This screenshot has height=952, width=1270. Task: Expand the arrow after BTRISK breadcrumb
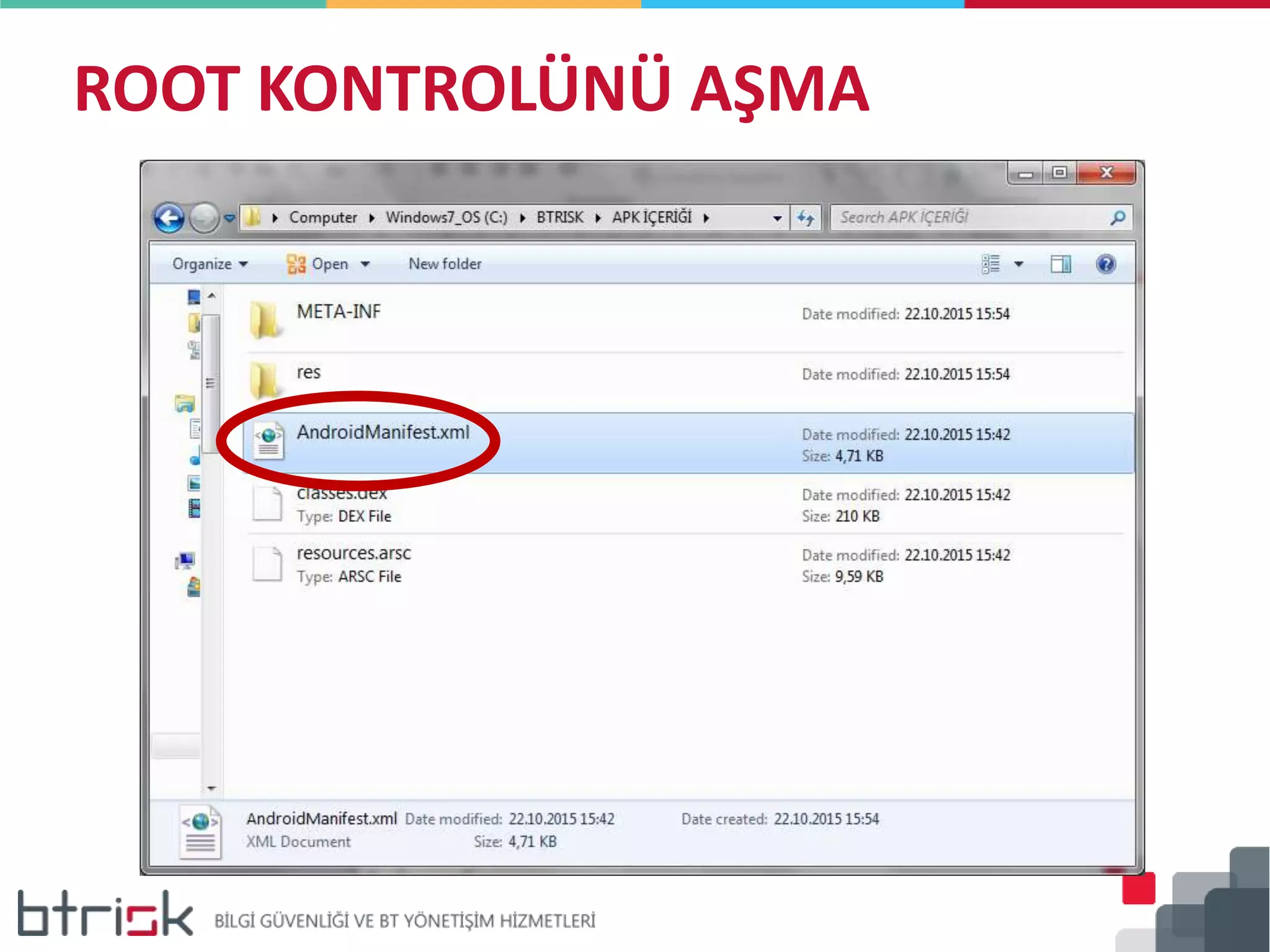point(598,218)
